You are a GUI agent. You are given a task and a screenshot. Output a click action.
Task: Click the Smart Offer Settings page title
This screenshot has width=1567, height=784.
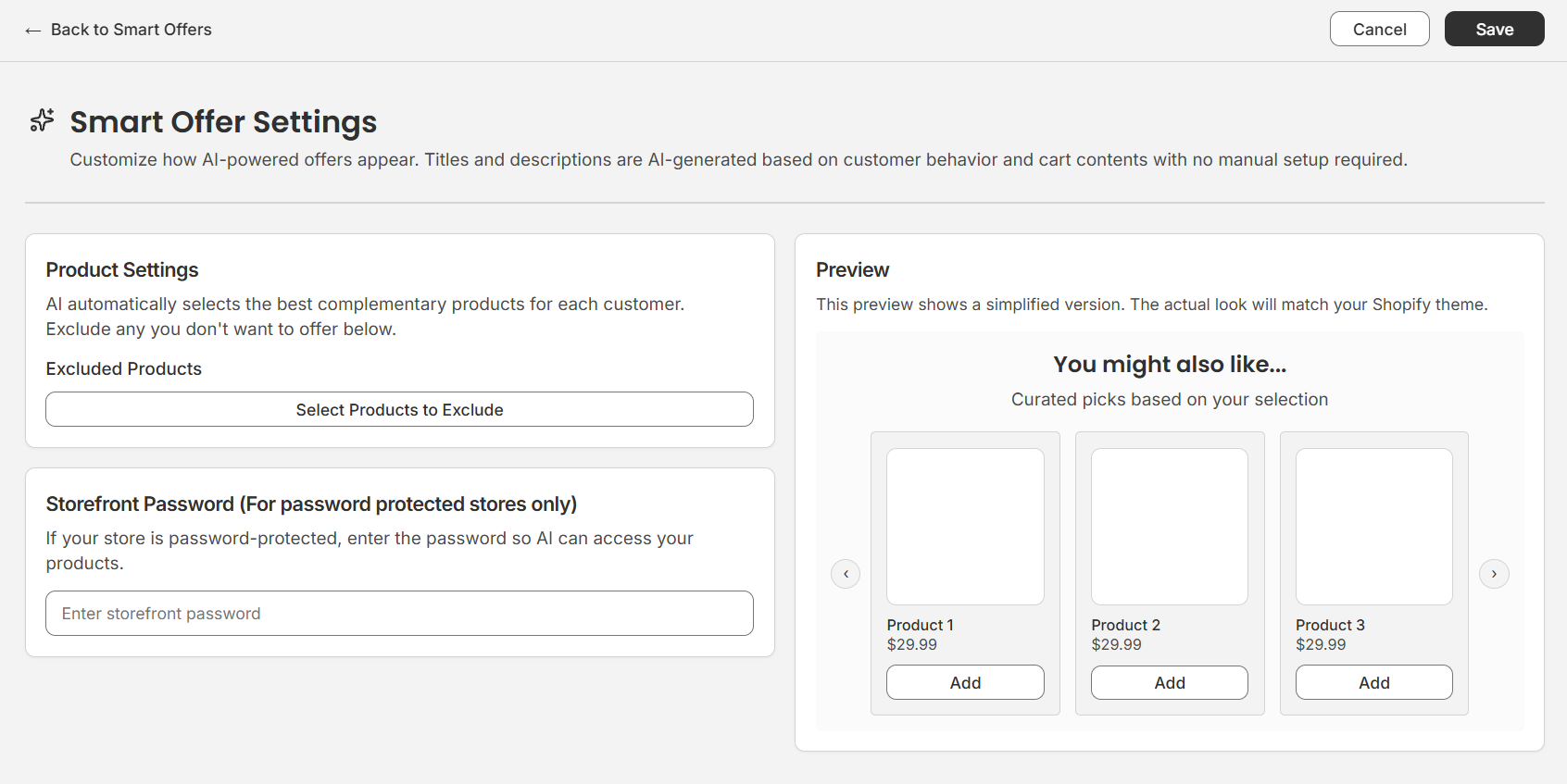pyautogui.click(x=223, y=121)
